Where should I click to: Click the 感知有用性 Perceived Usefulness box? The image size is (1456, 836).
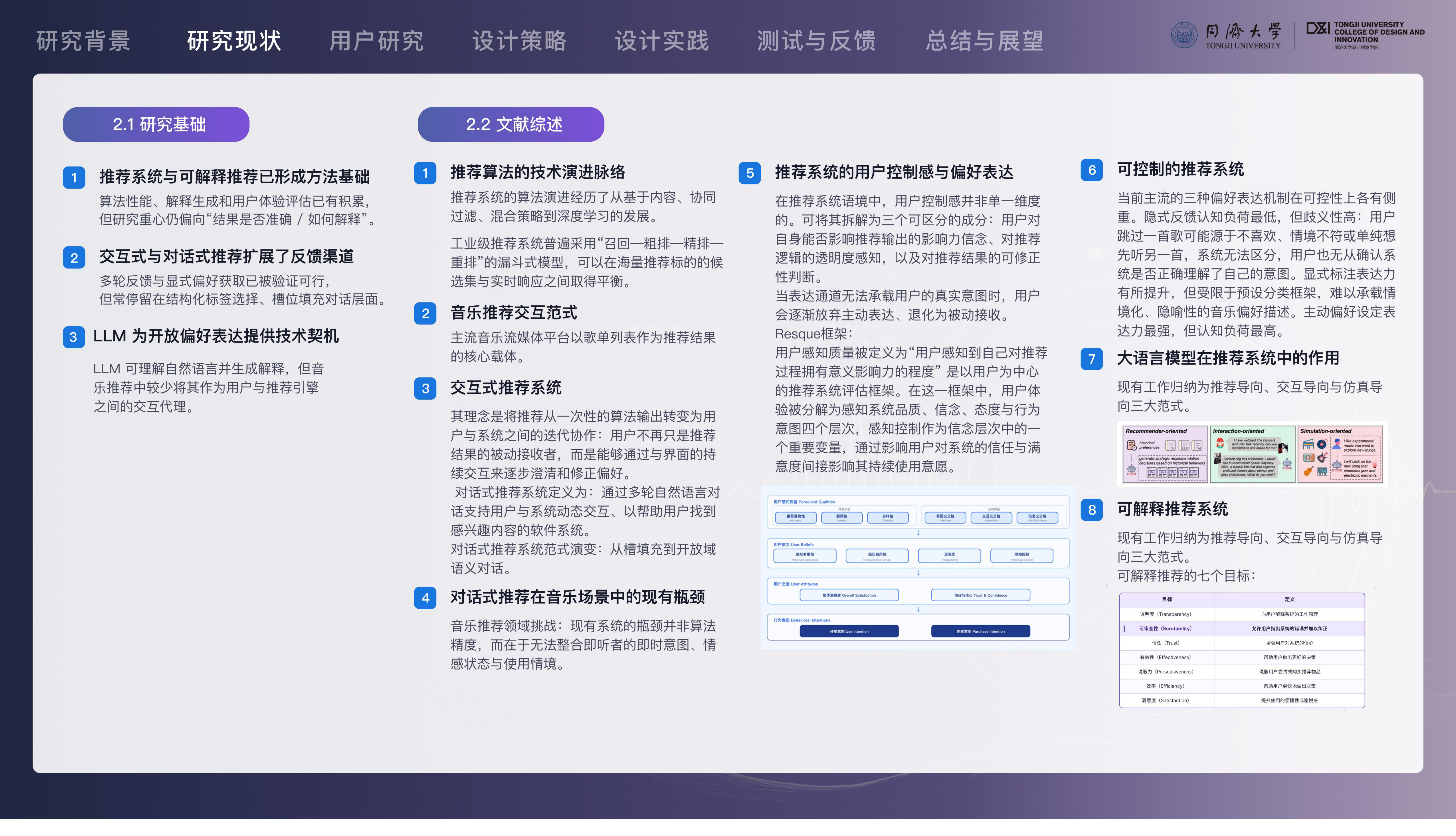click(x=805, y=556)
